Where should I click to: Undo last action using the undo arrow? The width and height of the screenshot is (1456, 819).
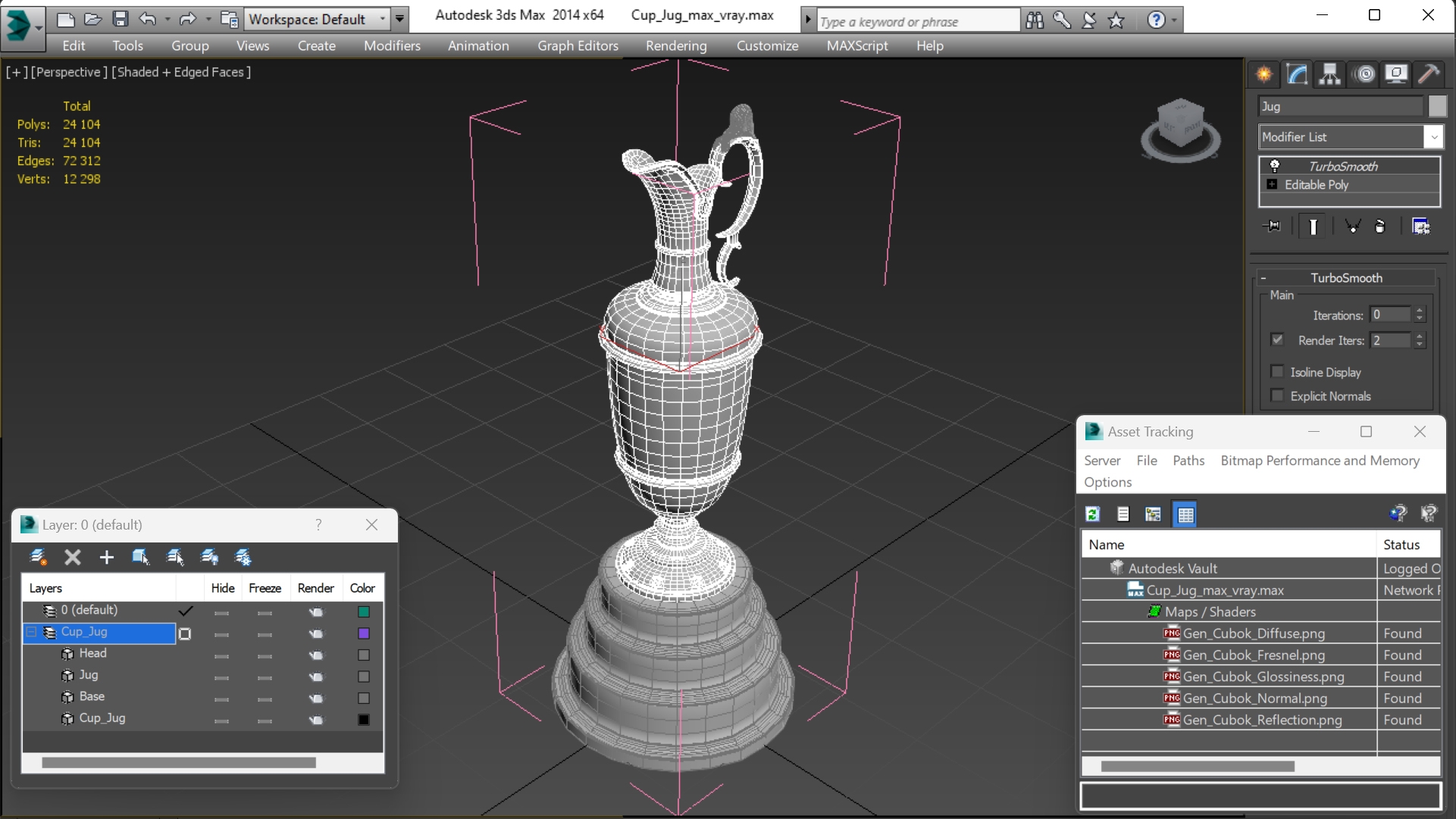click(147, 19)
